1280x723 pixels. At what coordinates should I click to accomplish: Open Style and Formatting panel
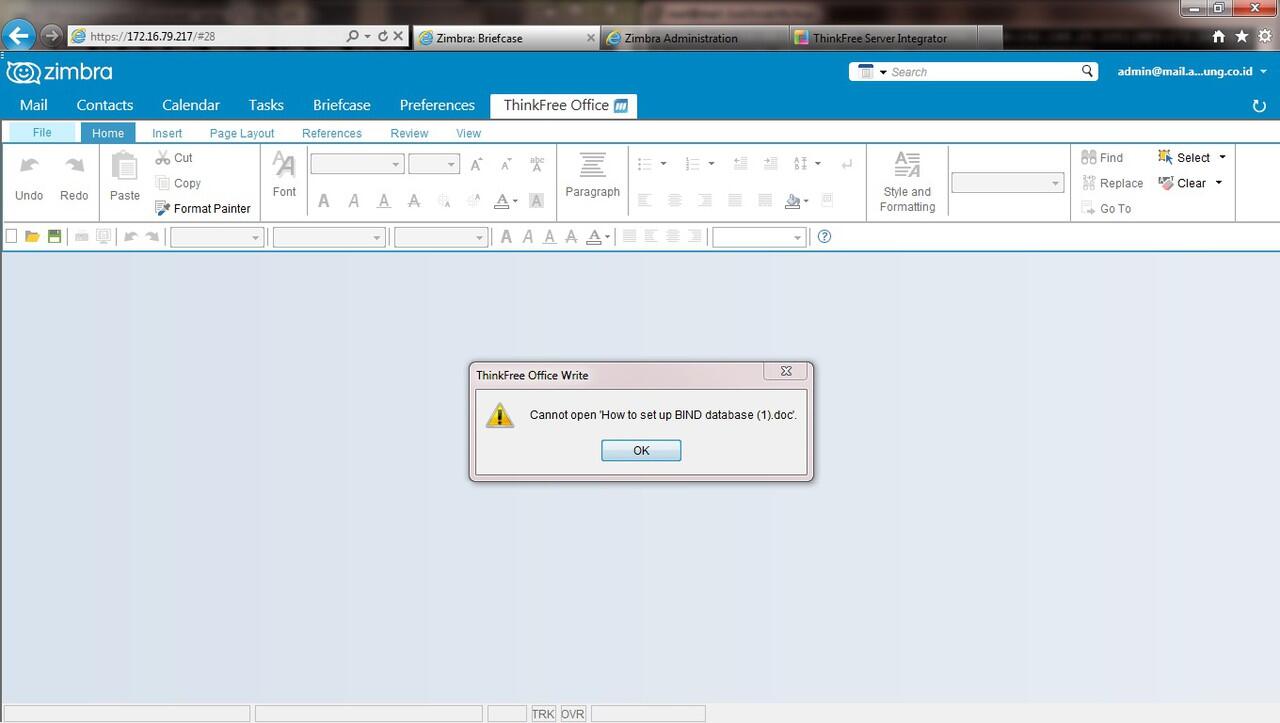(x=907, y=181)
